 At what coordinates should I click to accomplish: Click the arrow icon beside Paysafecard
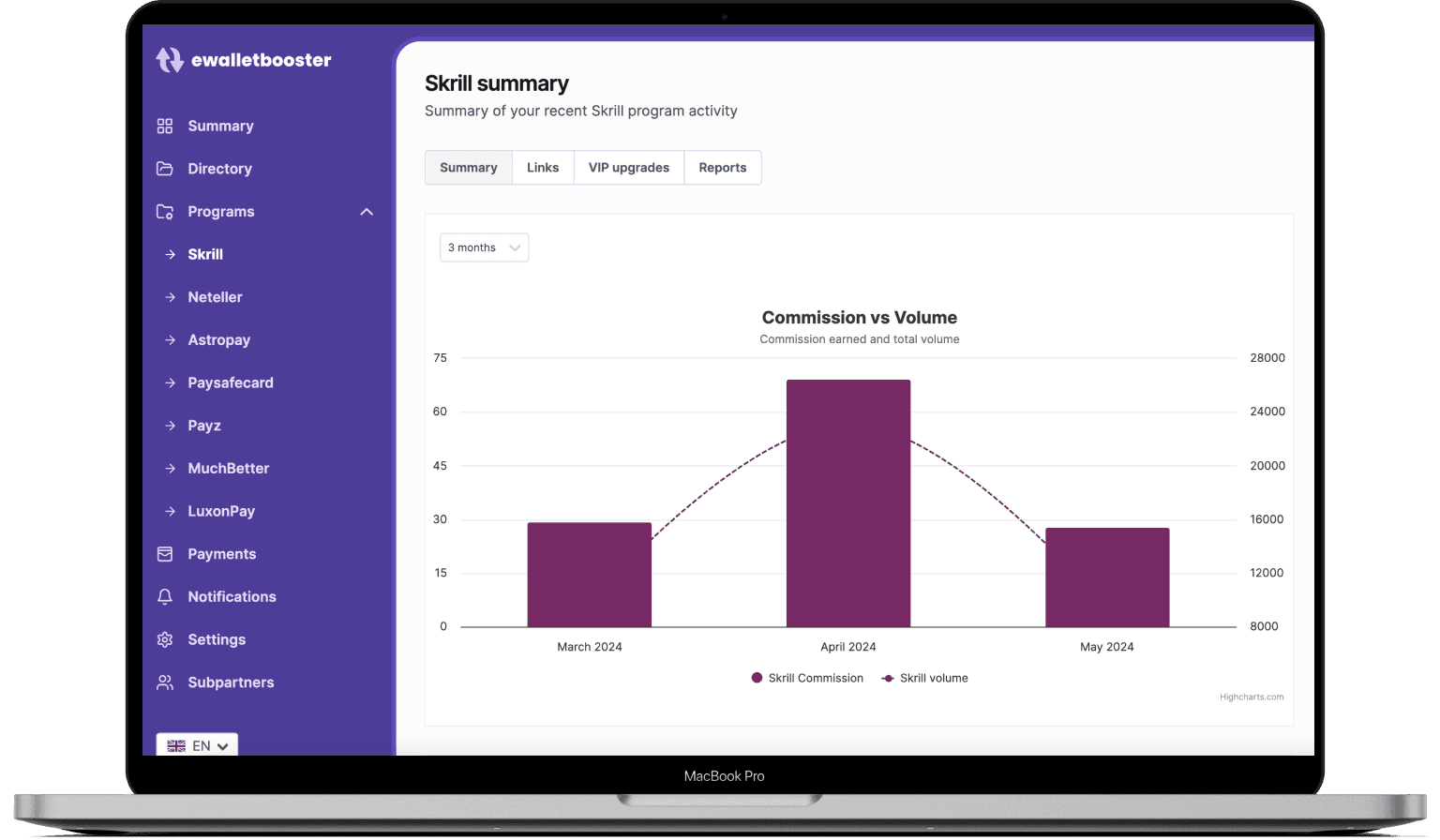(171, 382)
